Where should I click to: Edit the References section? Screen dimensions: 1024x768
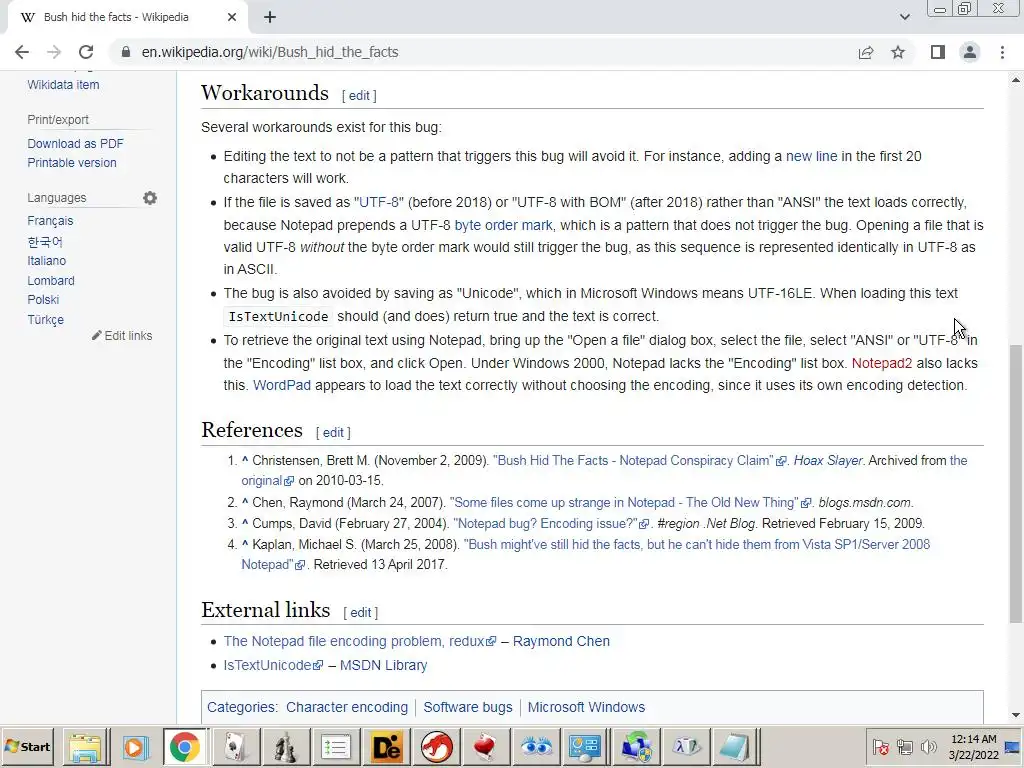click(x=333, y=432)
